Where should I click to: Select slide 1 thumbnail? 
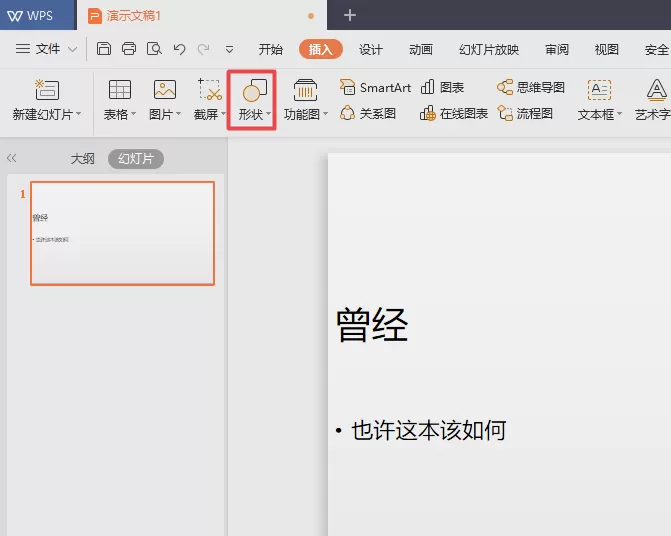(122, 233)
